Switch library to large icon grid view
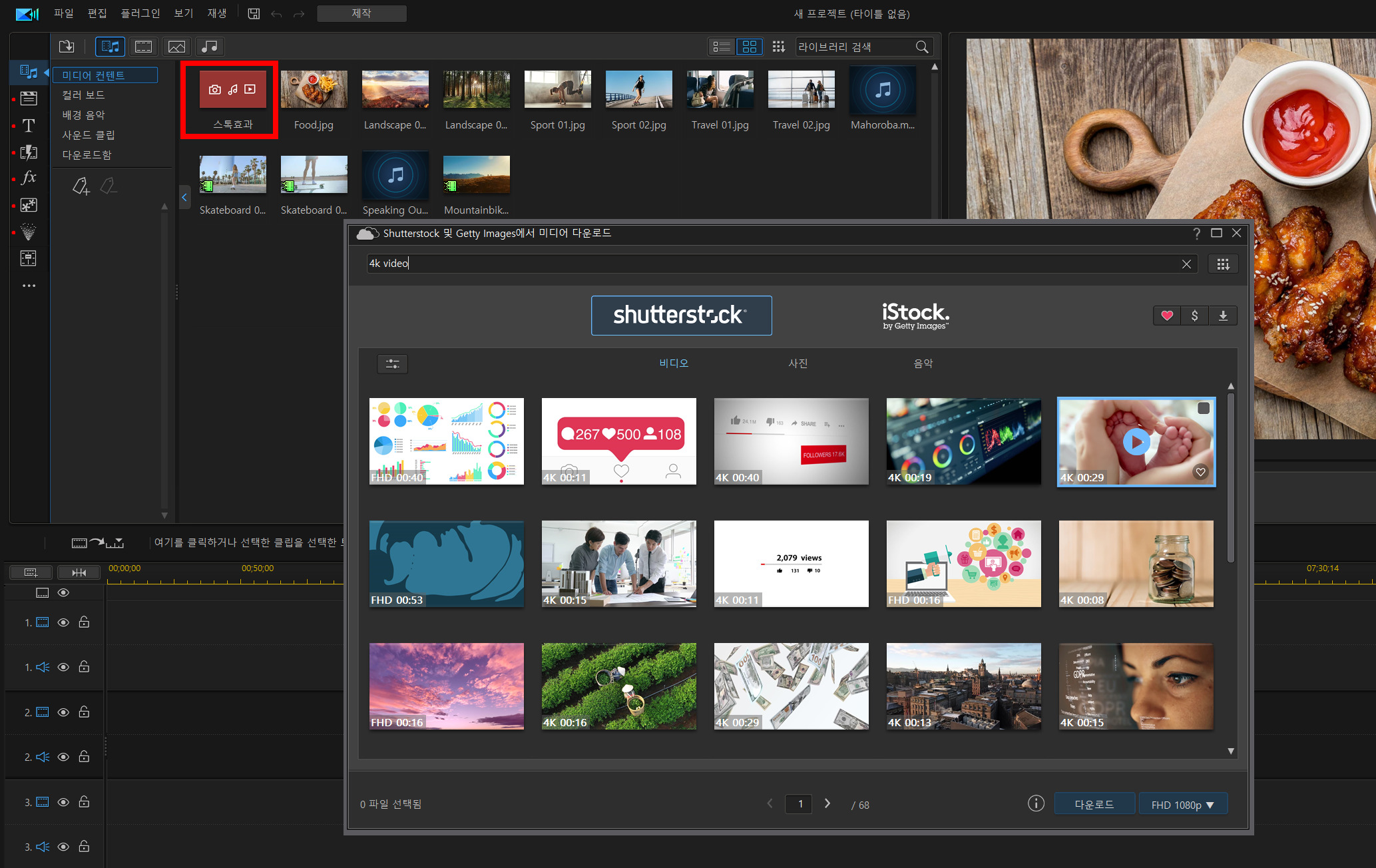This screenshot has height=868, width=1376. [750, 47]
